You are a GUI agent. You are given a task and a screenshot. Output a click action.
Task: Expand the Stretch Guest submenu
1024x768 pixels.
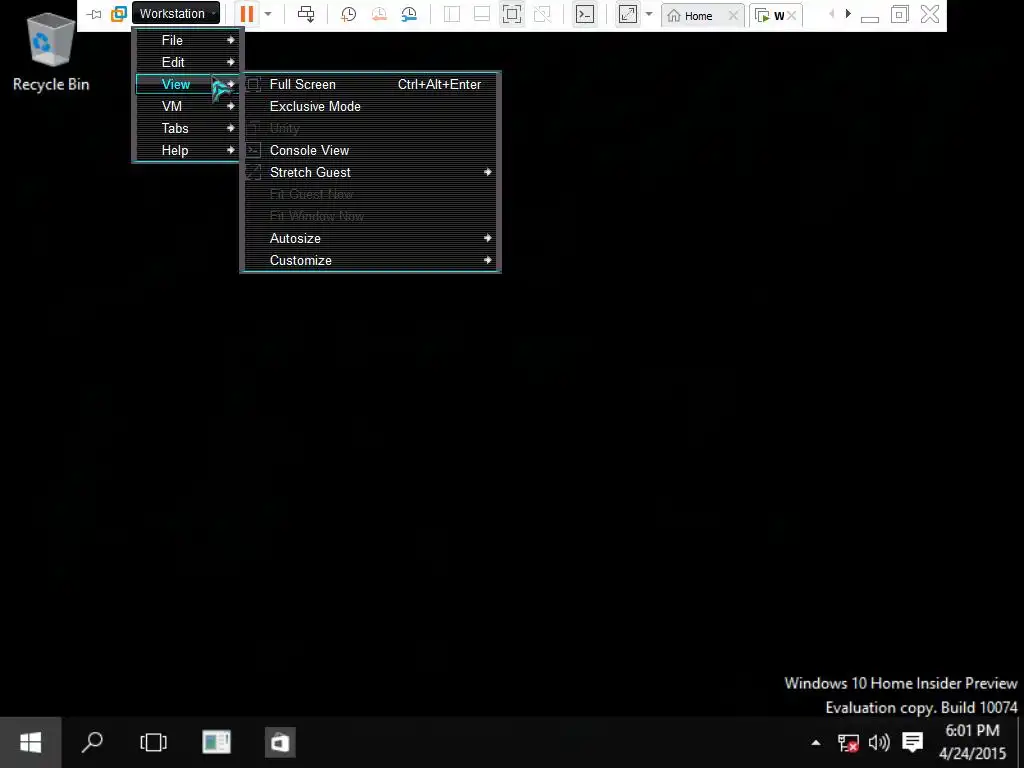coord(370,172)
